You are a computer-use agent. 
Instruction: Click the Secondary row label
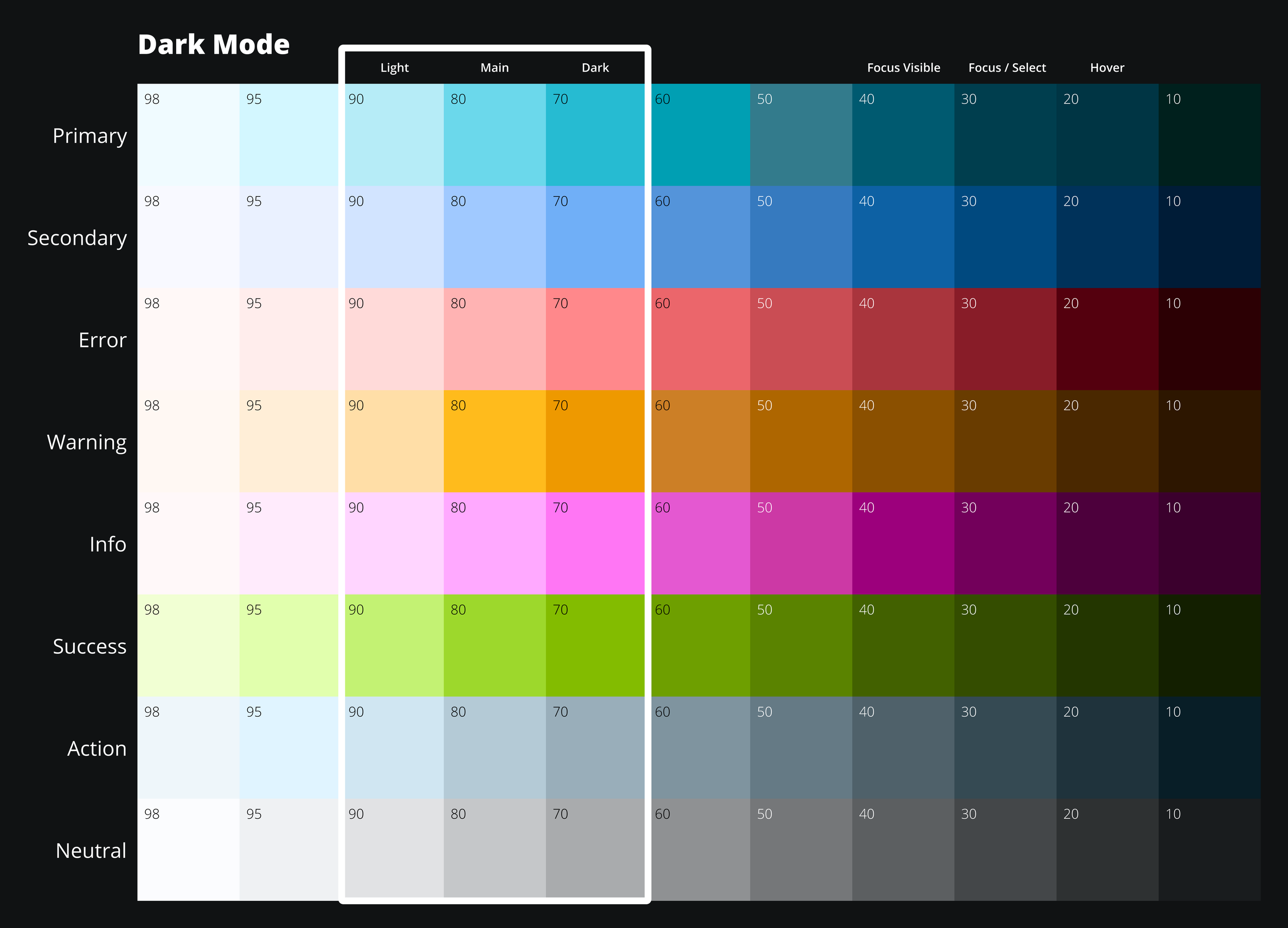[x=77, y=238]
